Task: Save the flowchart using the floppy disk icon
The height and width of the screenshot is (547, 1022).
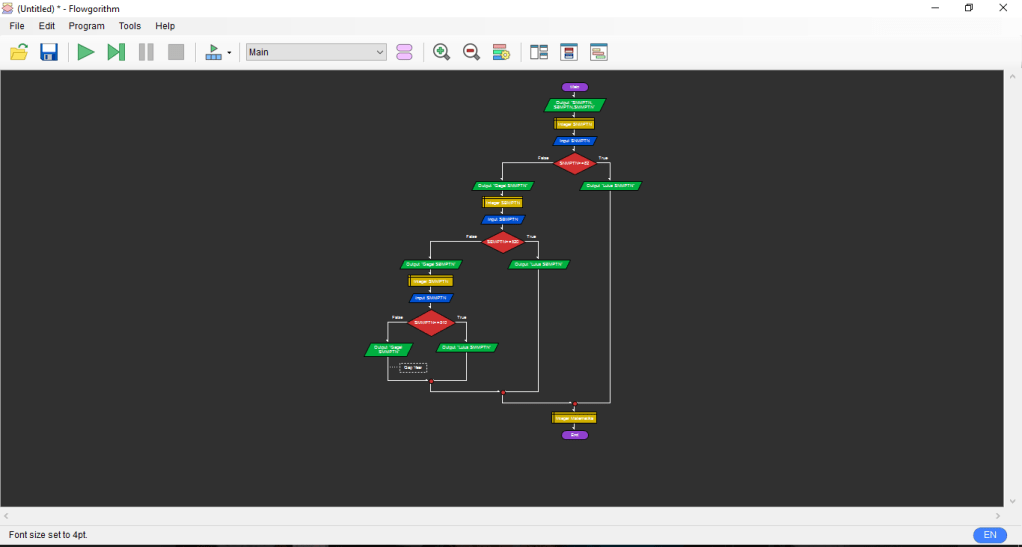Action: tap(49, 52)
